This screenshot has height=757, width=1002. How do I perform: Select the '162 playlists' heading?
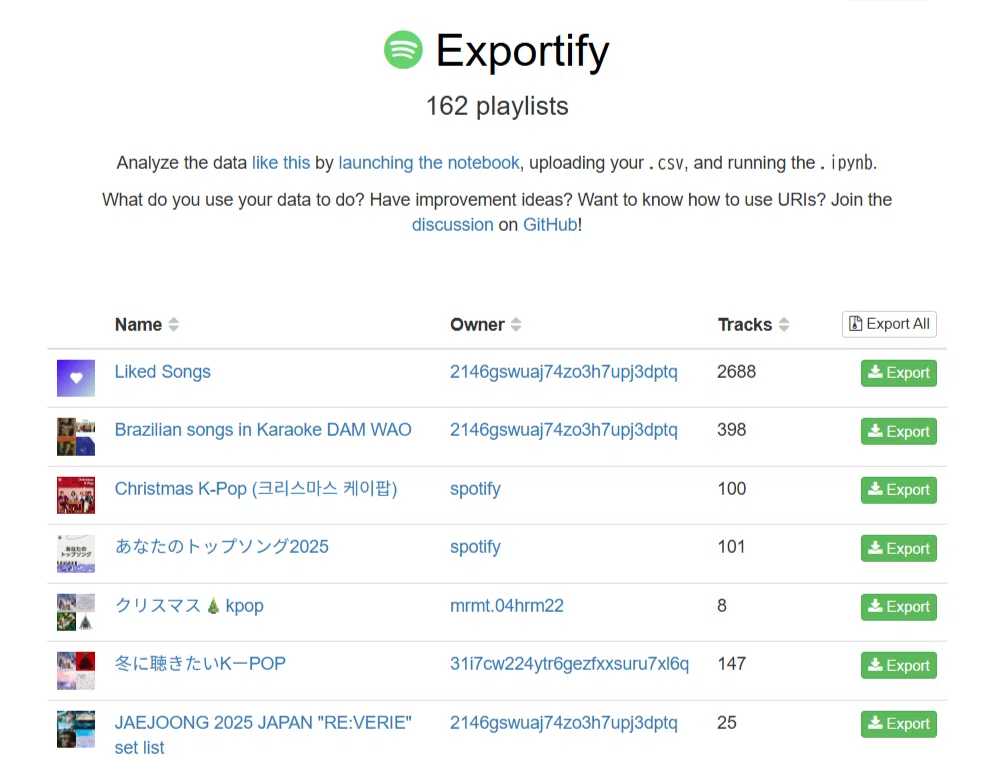[x=497, y=106]
